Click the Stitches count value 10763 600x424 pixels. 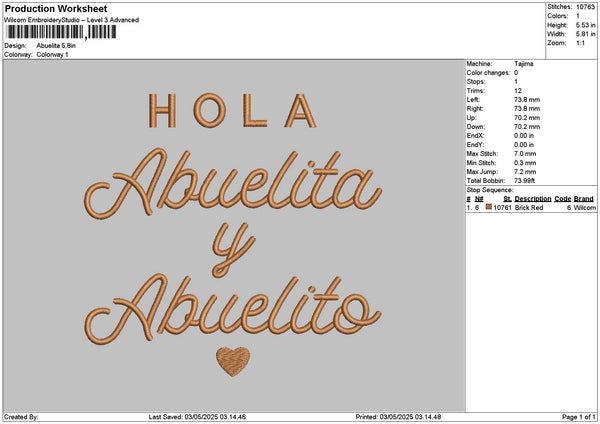[x=585, y=7]
